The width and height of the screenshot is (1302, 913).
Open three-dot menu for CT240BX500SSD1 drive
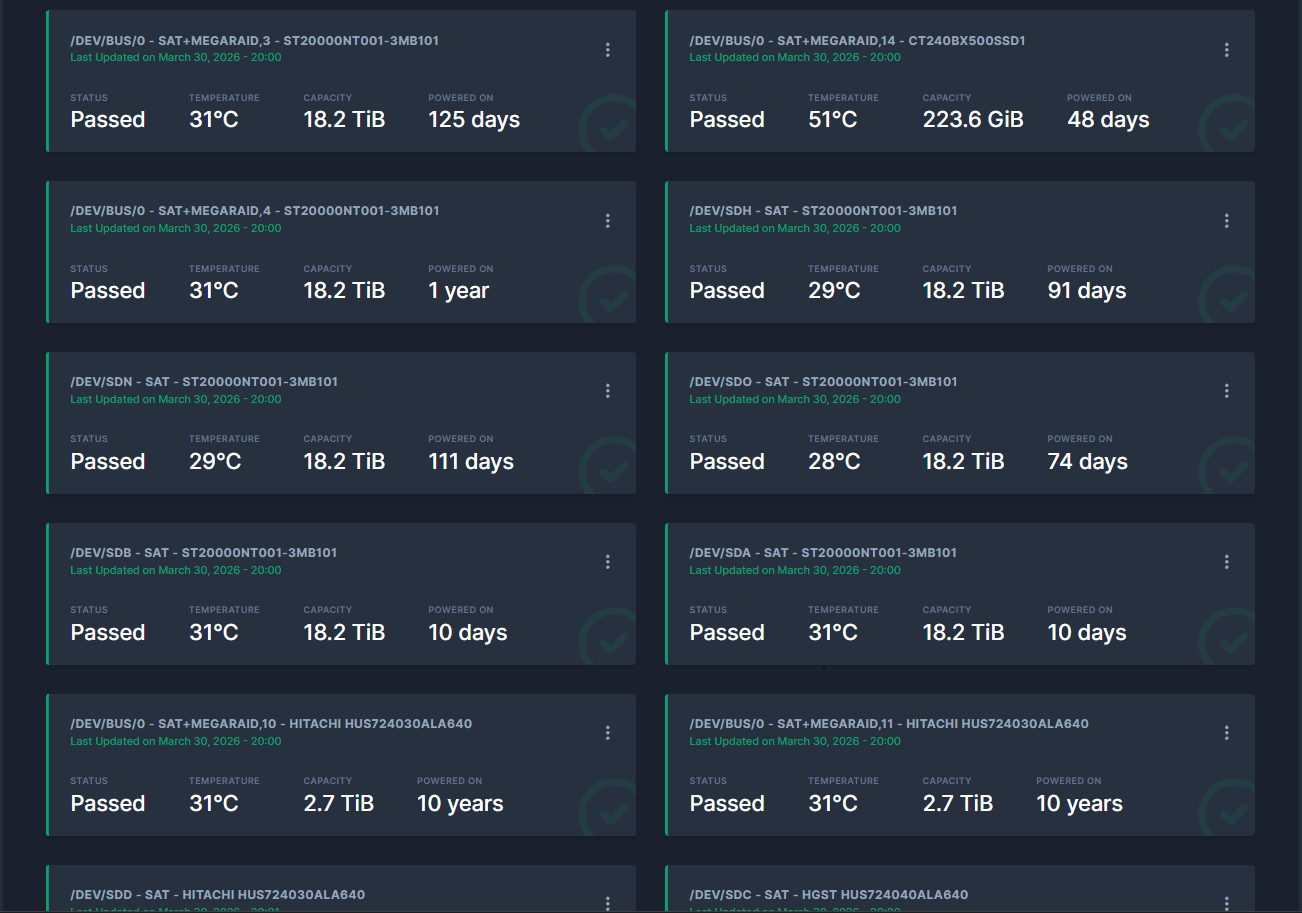1226,50
